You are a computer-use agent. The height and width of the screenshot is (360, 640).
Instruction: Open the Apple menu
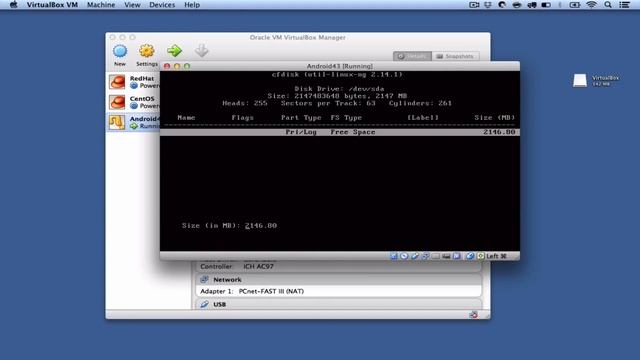[13, 5]
